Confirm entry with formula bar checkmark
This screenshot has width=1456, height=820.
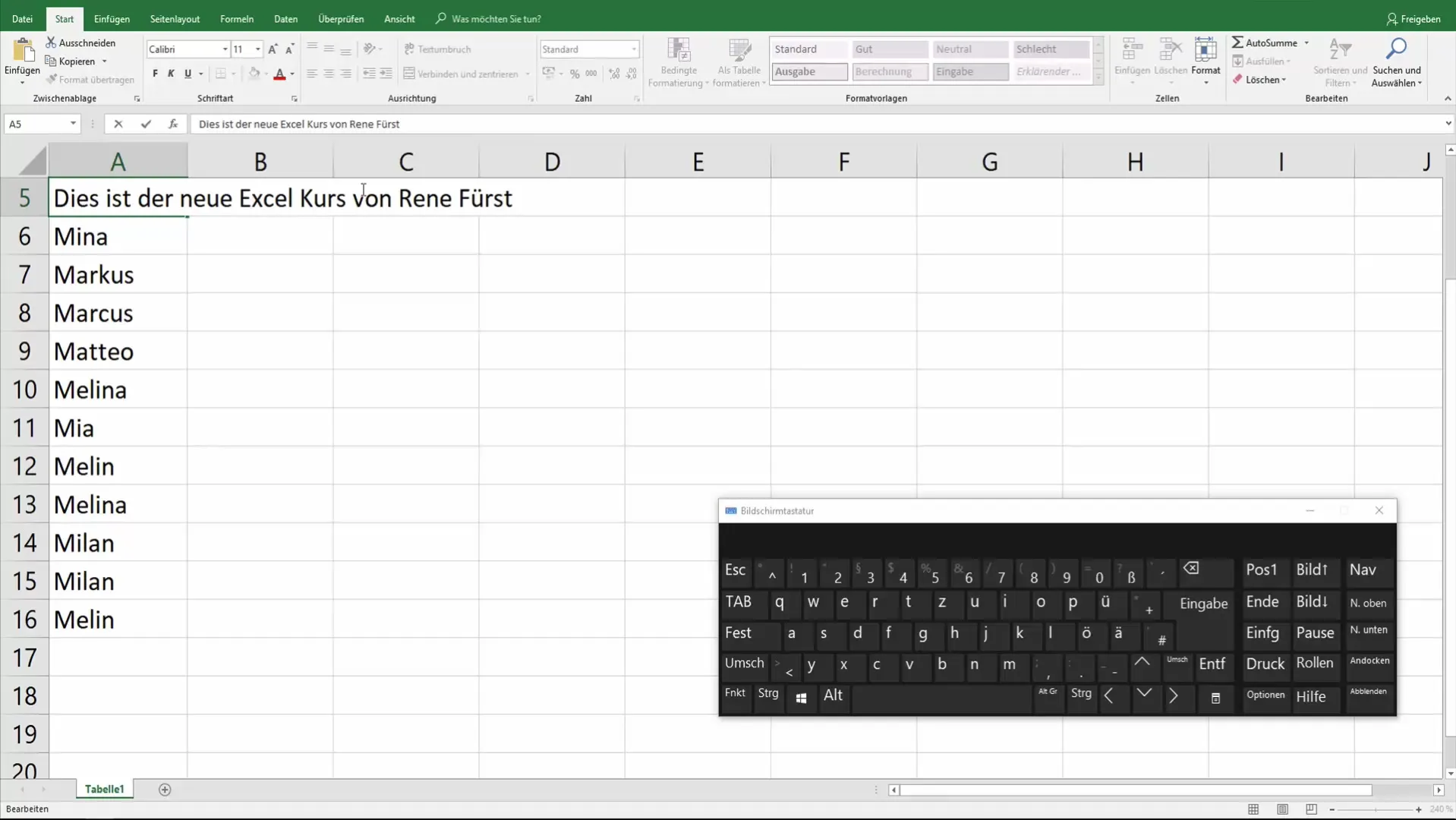pyautogui.click(x=146, y=124)
